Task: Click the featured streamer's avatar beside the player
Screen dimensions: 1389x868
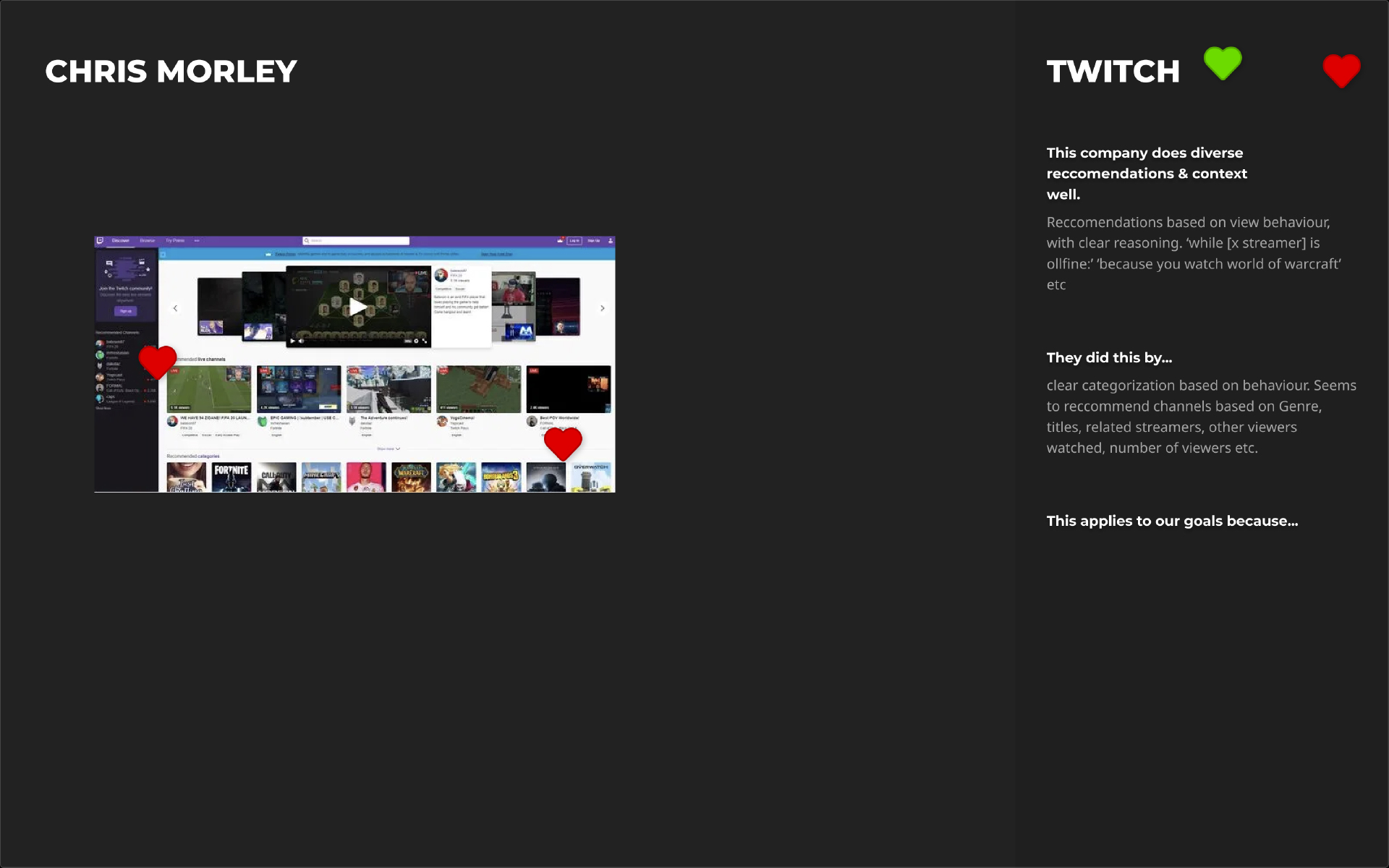Action: coord(441,275)
